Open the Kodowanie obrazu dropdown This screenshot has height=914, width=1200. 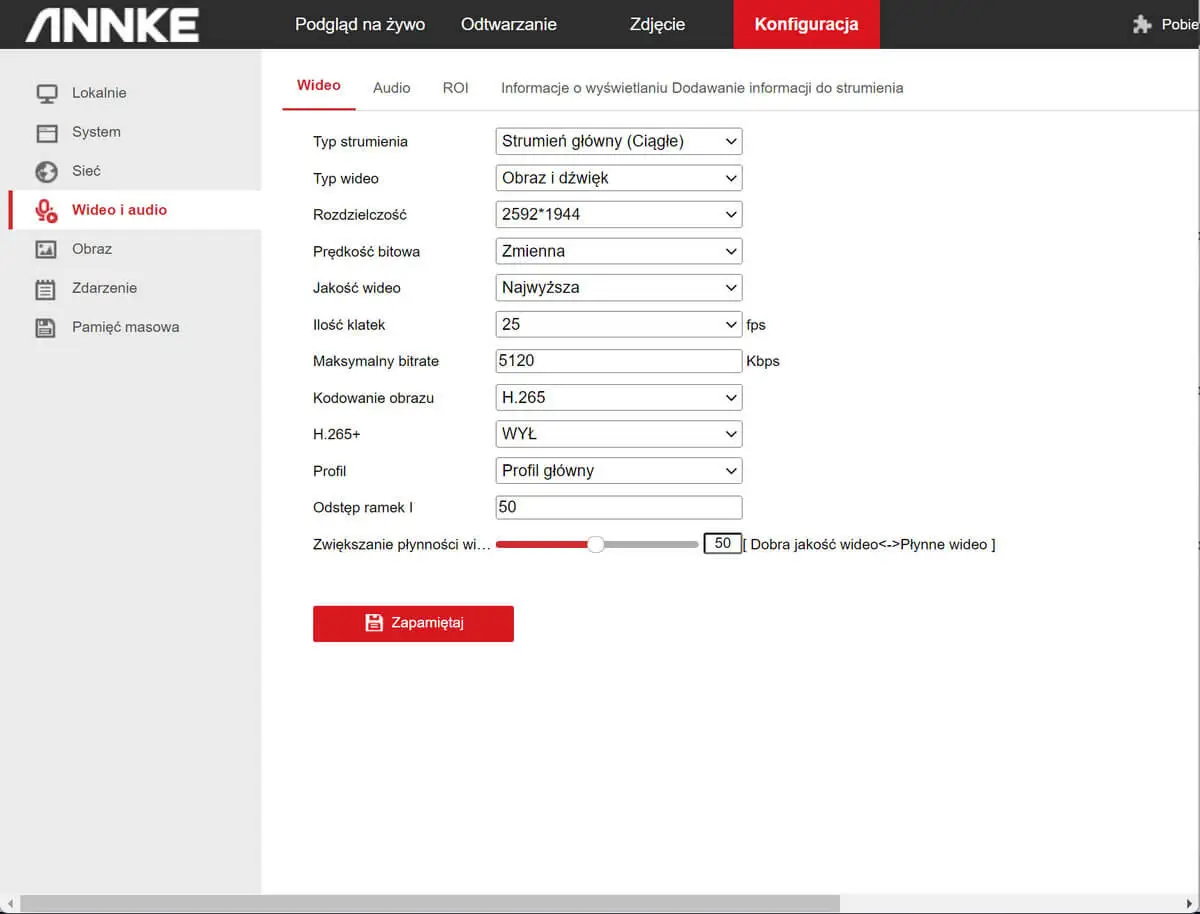coord(618,397)
